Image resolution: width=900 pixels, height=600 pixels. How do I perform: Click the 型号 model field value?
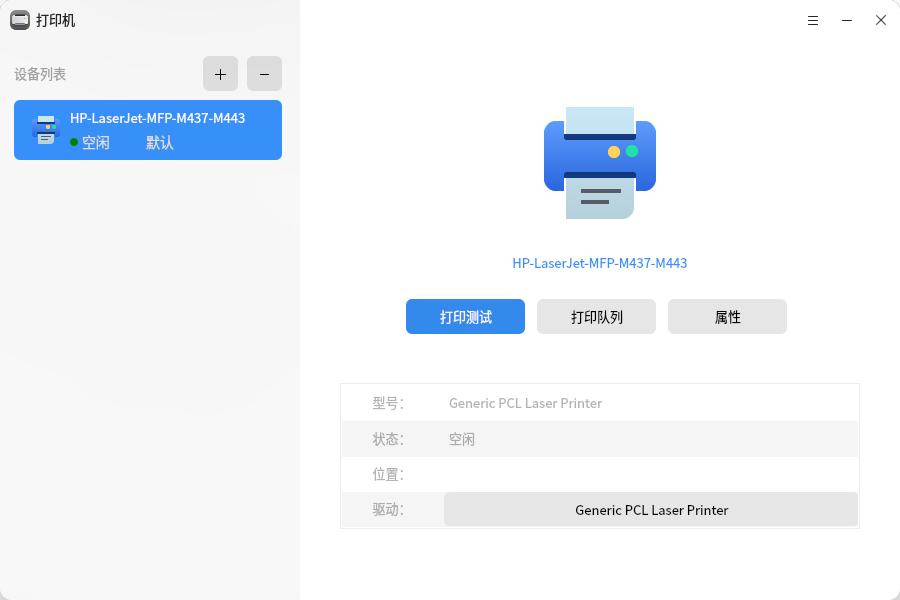click(x=525, y=403)
